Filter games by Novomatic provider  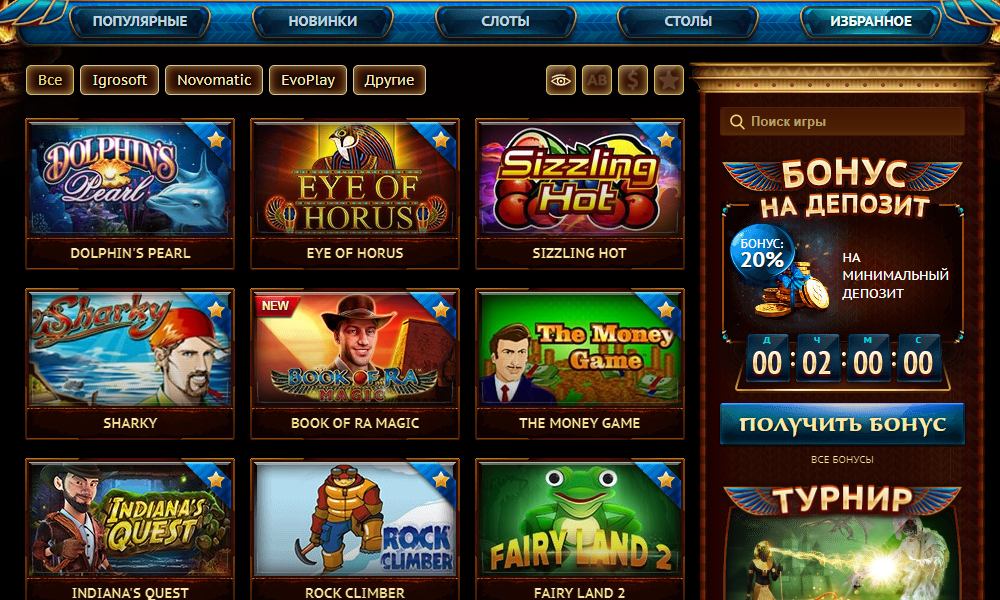click(214, 80)
